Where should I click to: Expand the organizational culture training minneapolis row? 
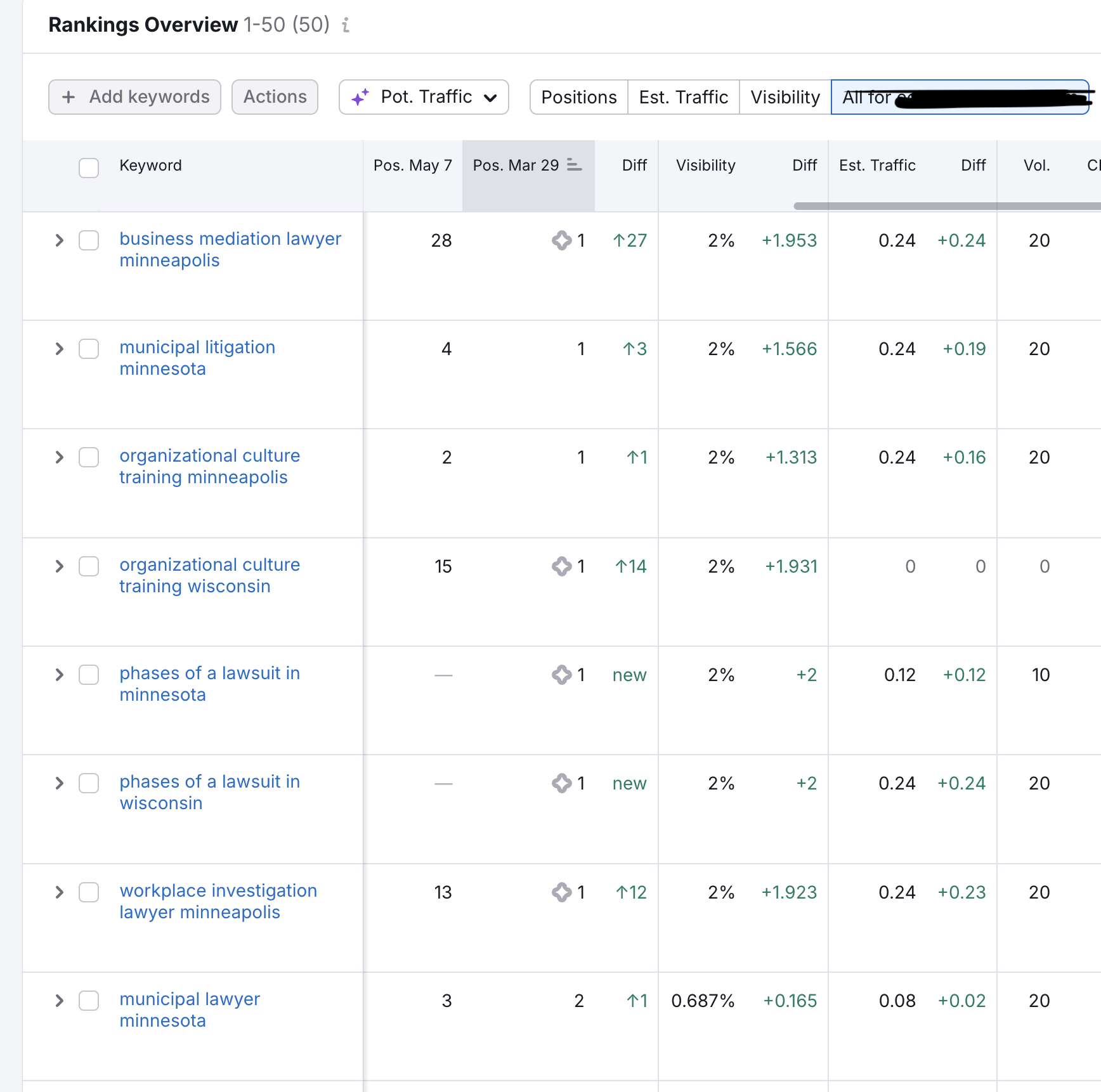(60, 457)
